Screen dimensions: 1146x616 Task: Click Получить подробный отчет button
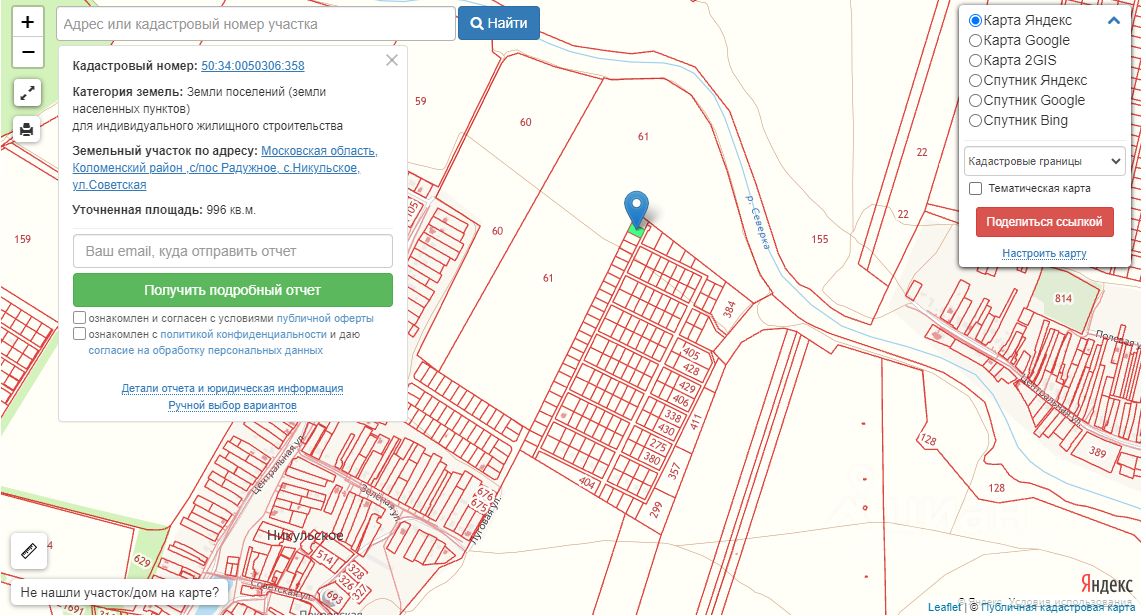pos(232,290)
